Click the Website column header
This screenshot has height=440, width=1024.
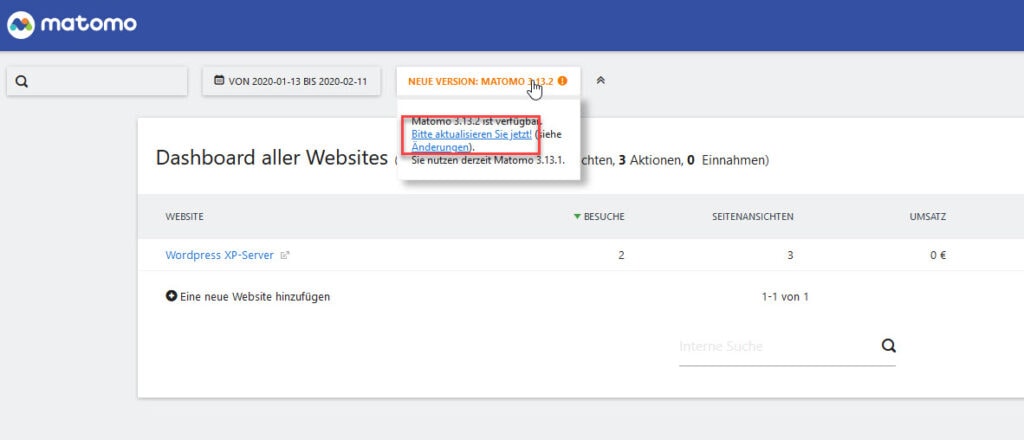click(x=184, y=217)
